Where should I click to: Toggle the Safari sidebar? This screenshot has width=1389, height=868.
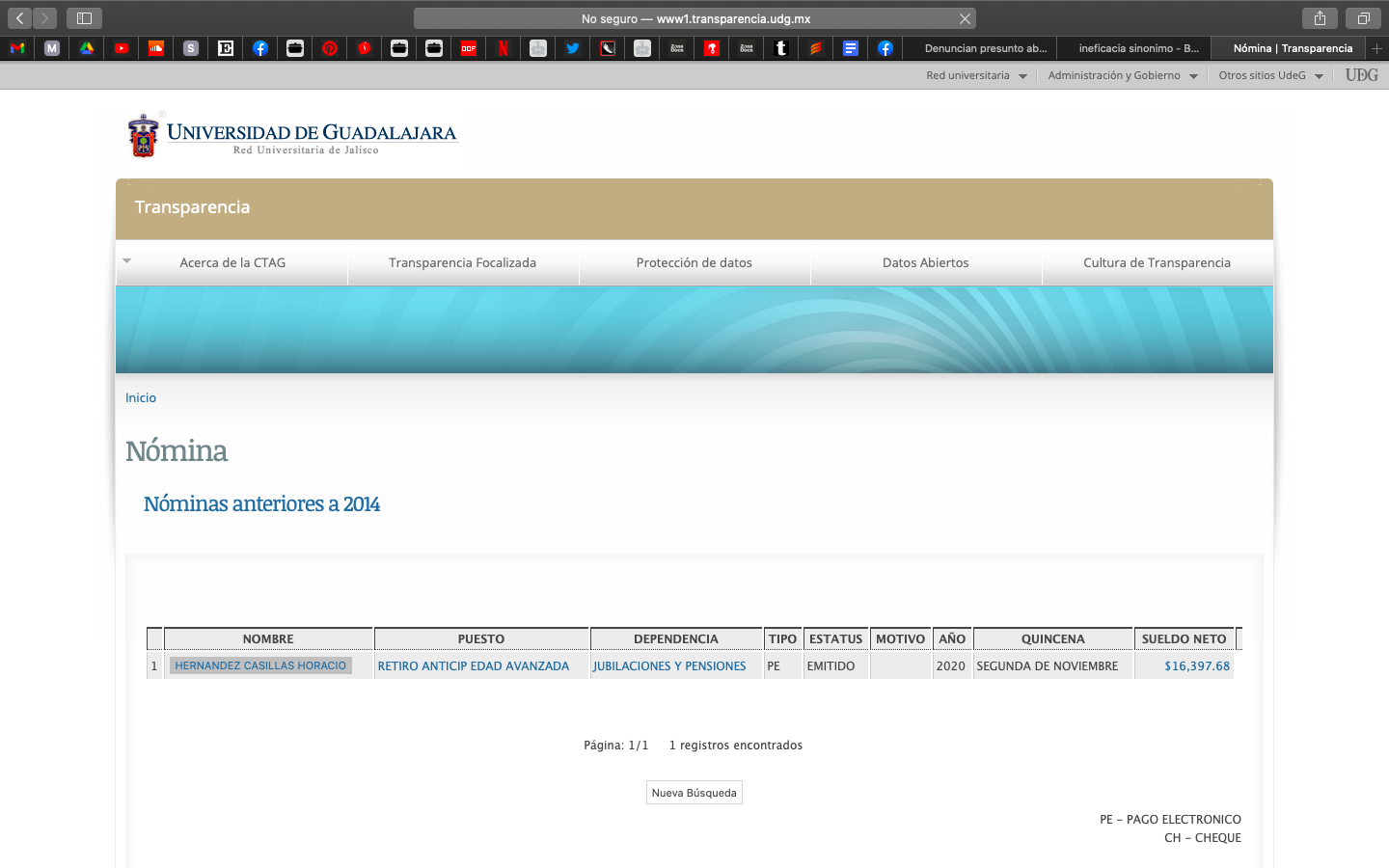(84, 18)
